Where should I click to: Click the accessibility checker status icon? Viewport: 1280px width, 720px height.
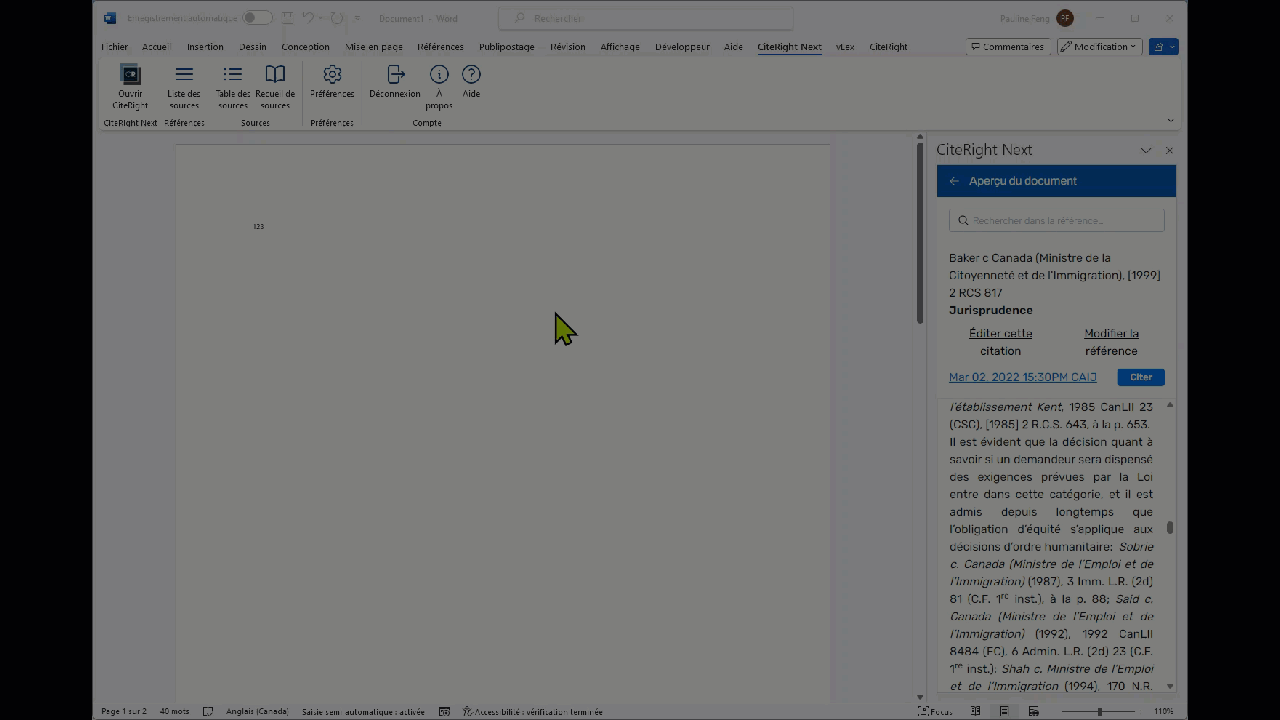click(x=467, y=711)
